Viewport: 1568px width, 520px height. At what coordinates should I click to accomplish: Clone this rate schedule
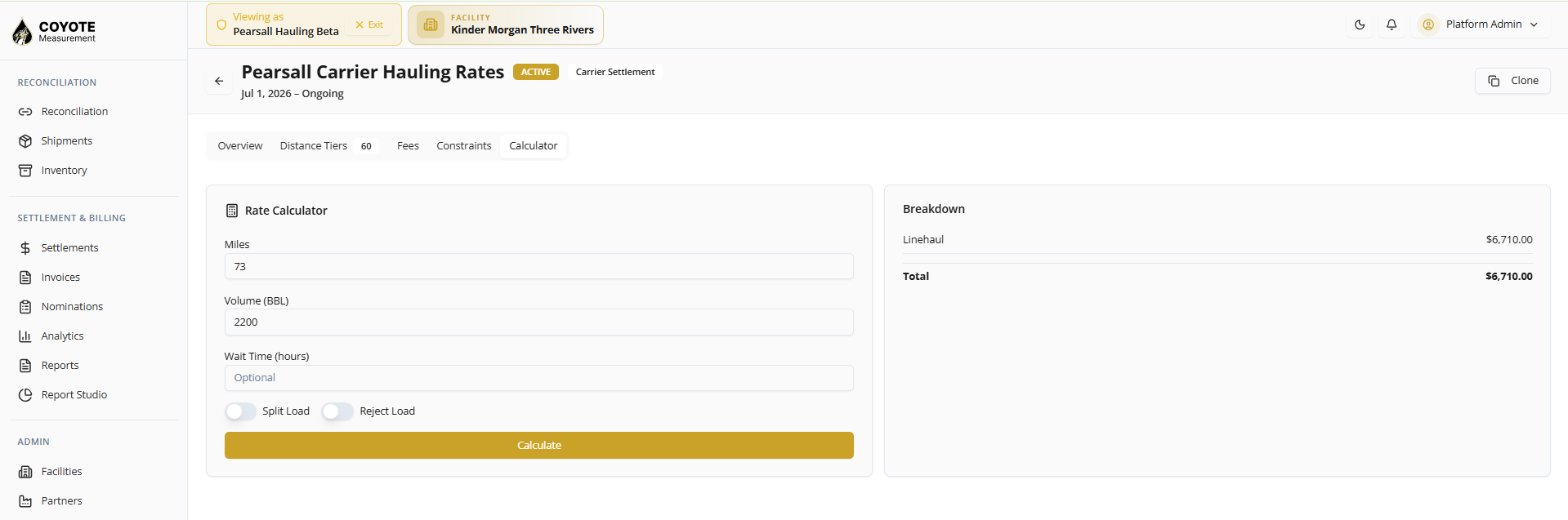tap(1512, 81)
